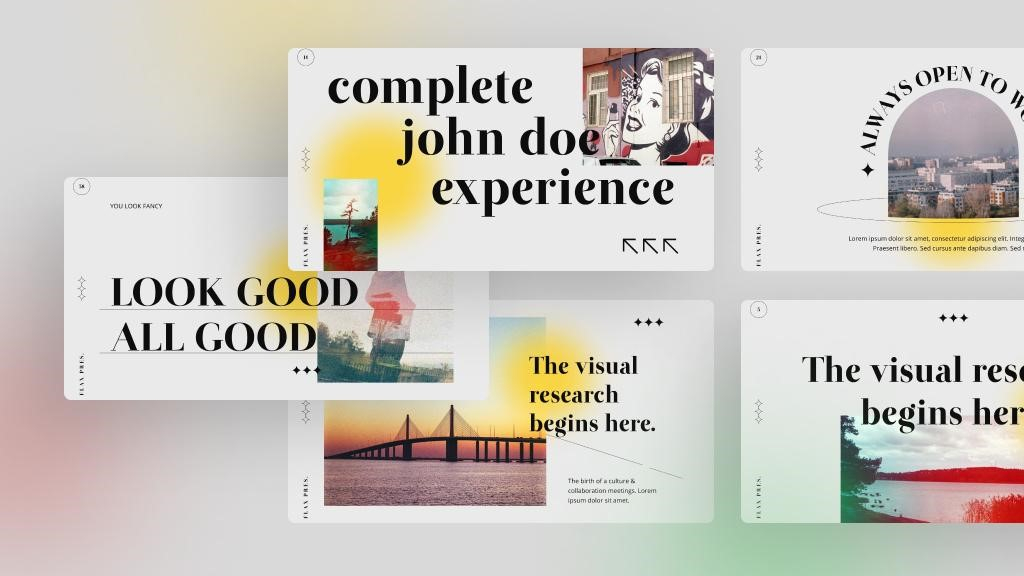Click the four-point star beside the word "ALWAYS"
This screenshot has width=1024, height=576.
[x=868, y=170]
